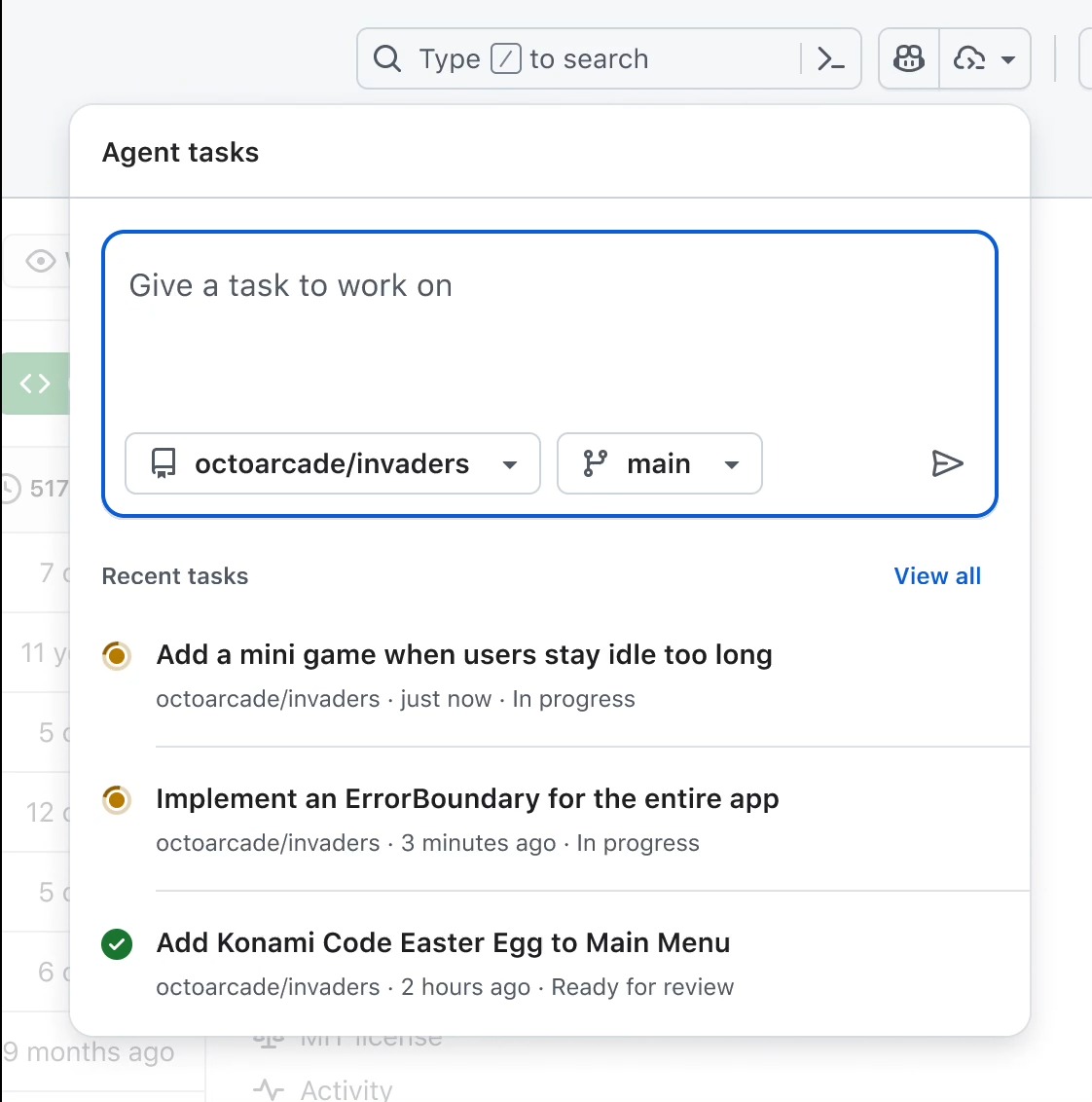This screenshot has height=1102, width=1092.
Task: Click the send task arrow icon
Action: tap(947, 463)
